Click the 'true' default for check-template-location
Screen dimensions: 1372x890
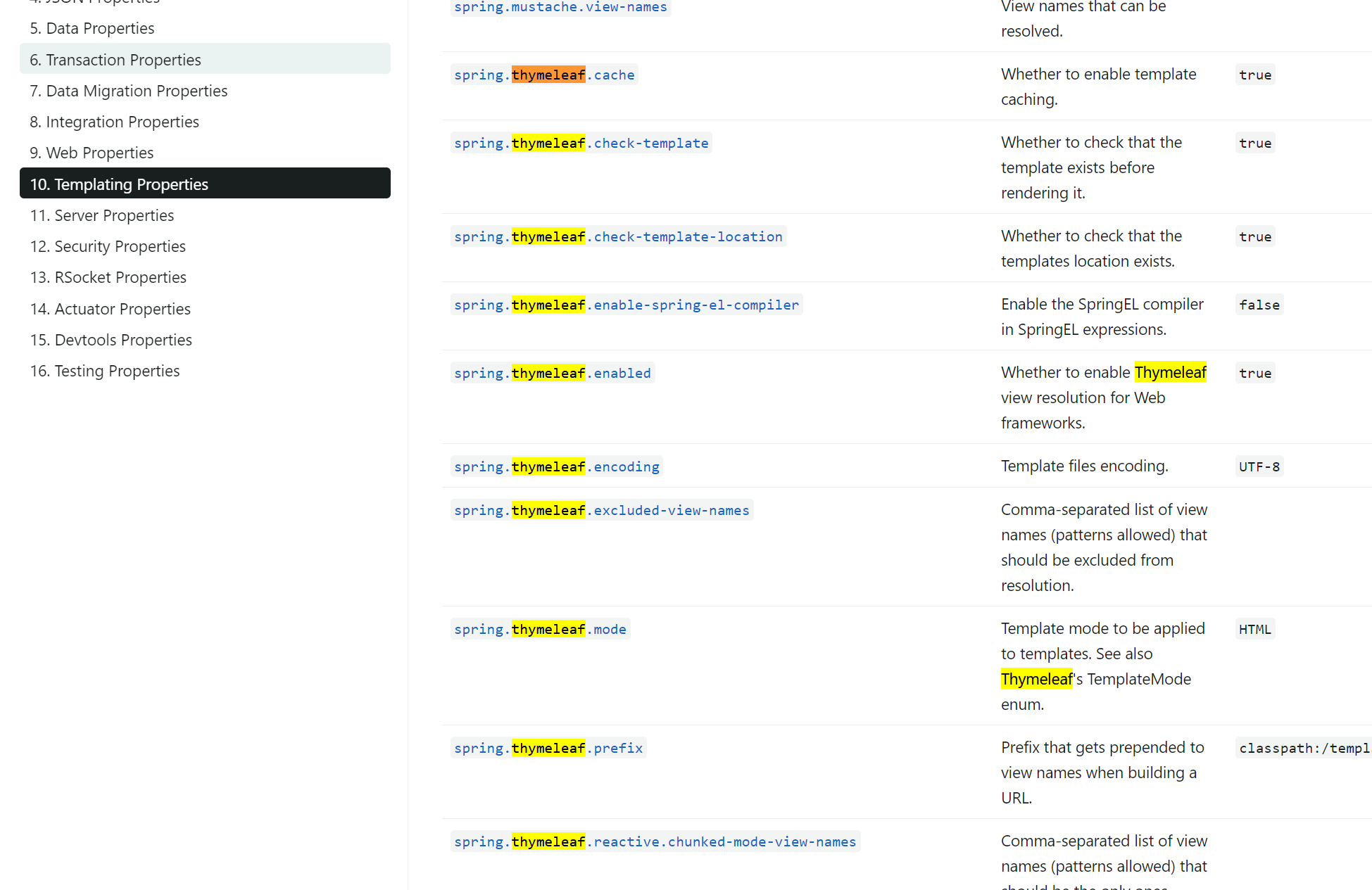click(1255, 236)
